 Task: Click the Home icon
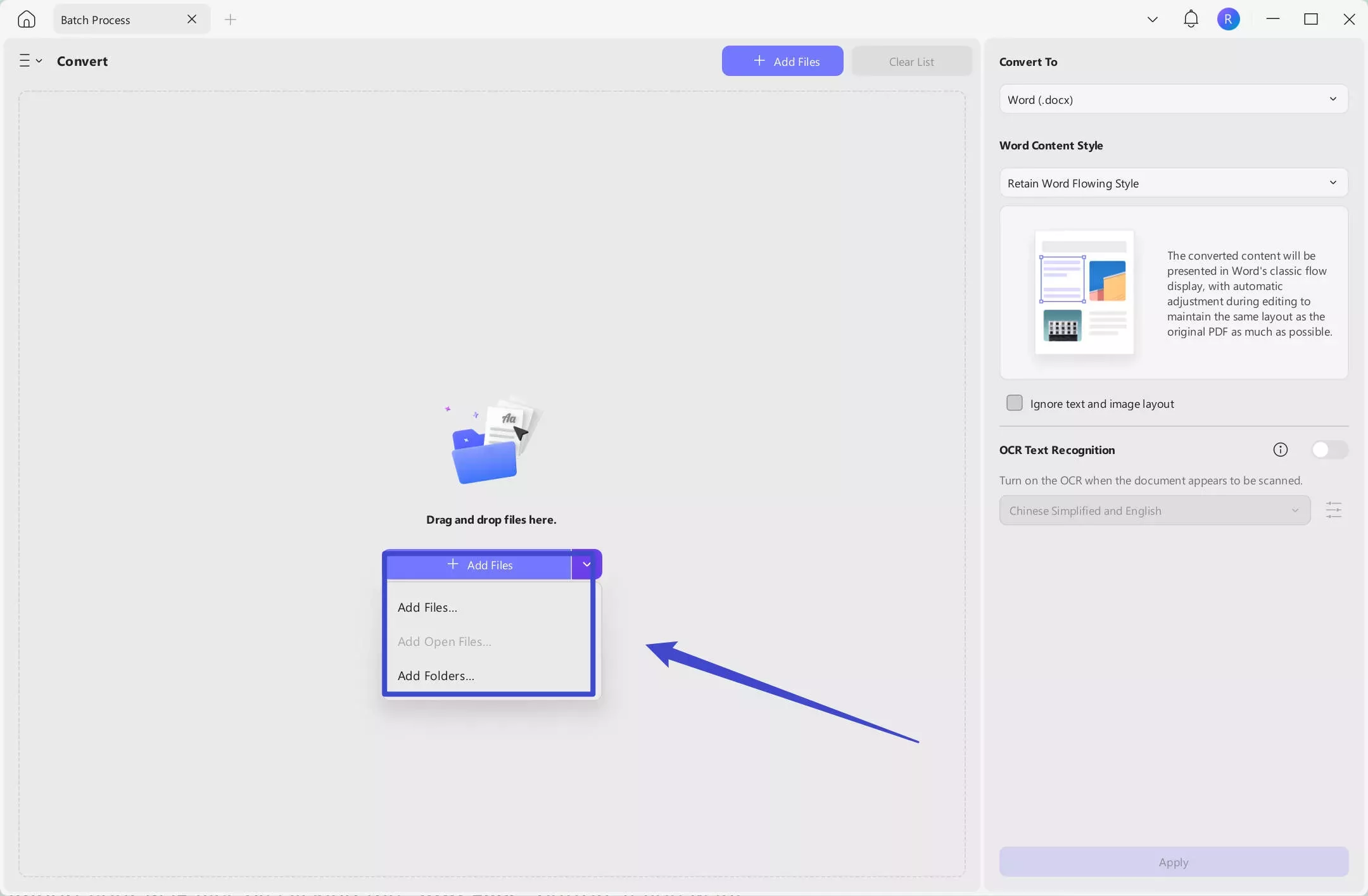[26, 19]
